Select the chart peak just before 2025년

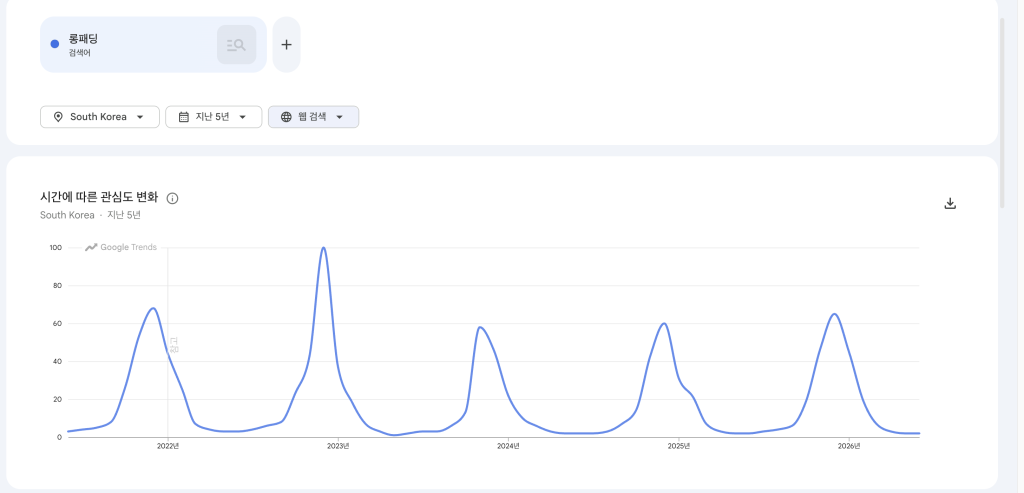tap(664, 323)
